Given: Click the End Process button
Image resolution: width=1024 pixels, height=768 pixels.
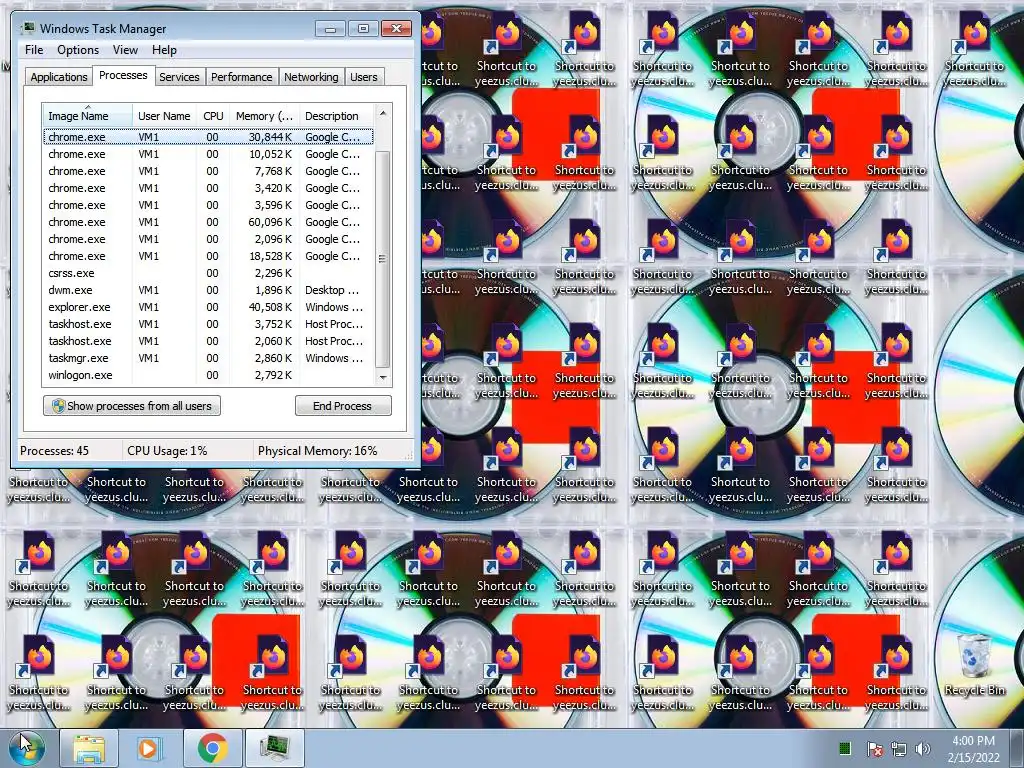Looking at the screenshot, I should pyautogui.click(x=343, y=406).
